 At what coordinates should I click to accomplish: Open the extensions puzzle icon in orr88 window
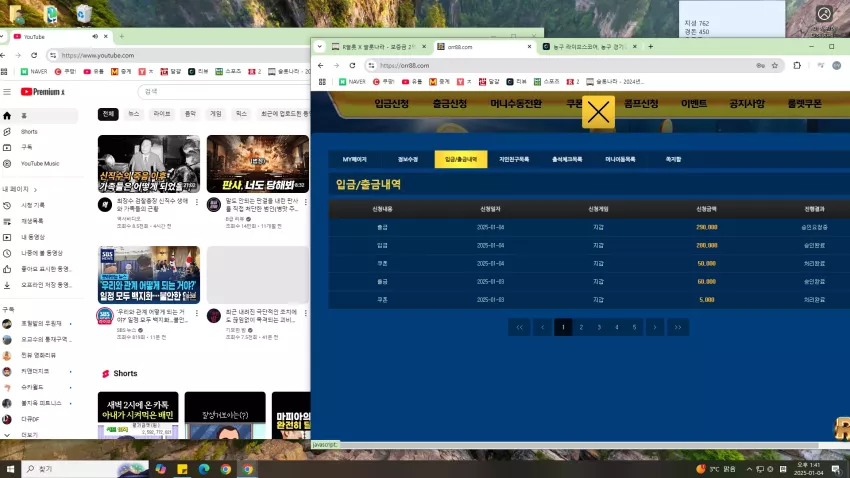797,66
